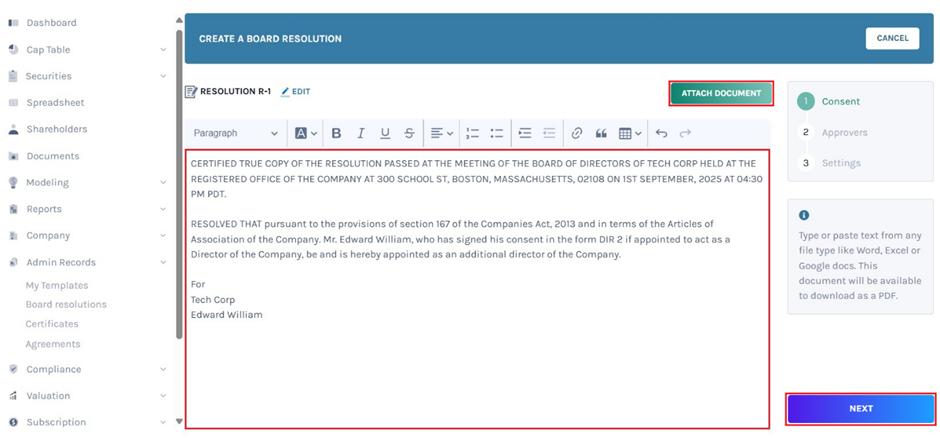Open the font color dropdown
The height and width of the screenshot is (438, 940).
click(x=306, y=133)
